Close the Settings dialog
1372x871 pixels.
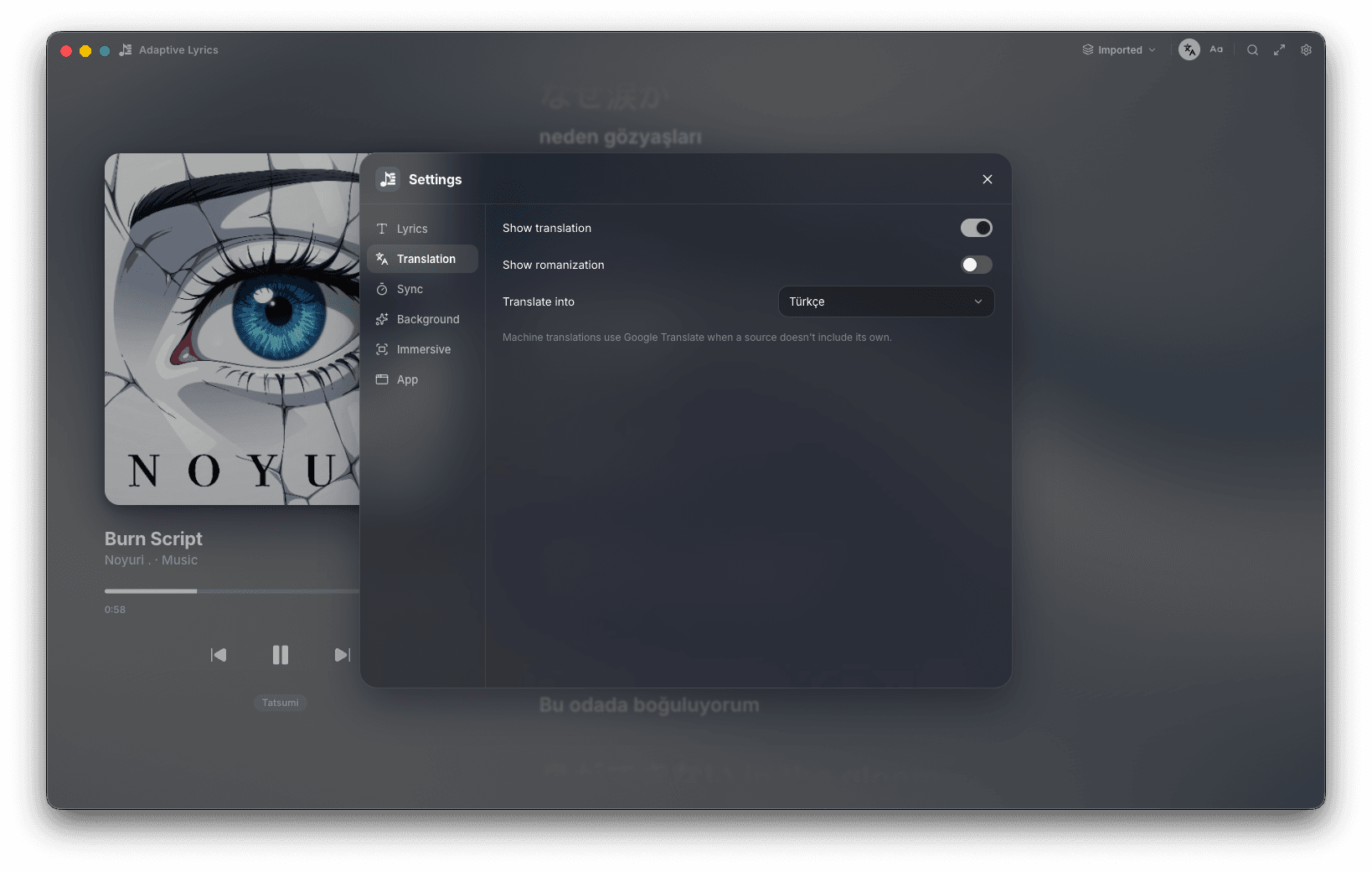tap(988, 179)
